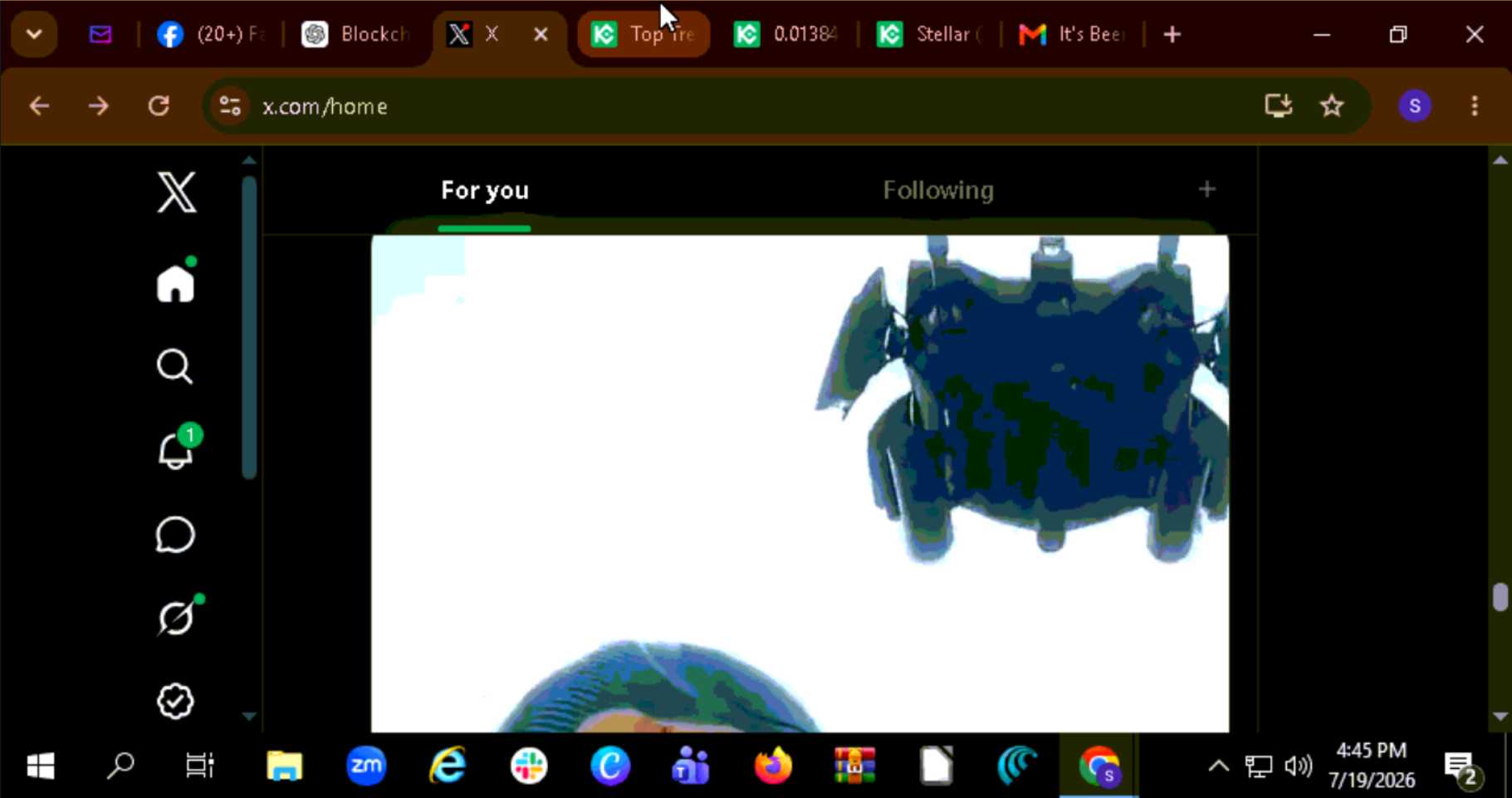Open Premium verified badge in sidebar

[x=175, y=701]
